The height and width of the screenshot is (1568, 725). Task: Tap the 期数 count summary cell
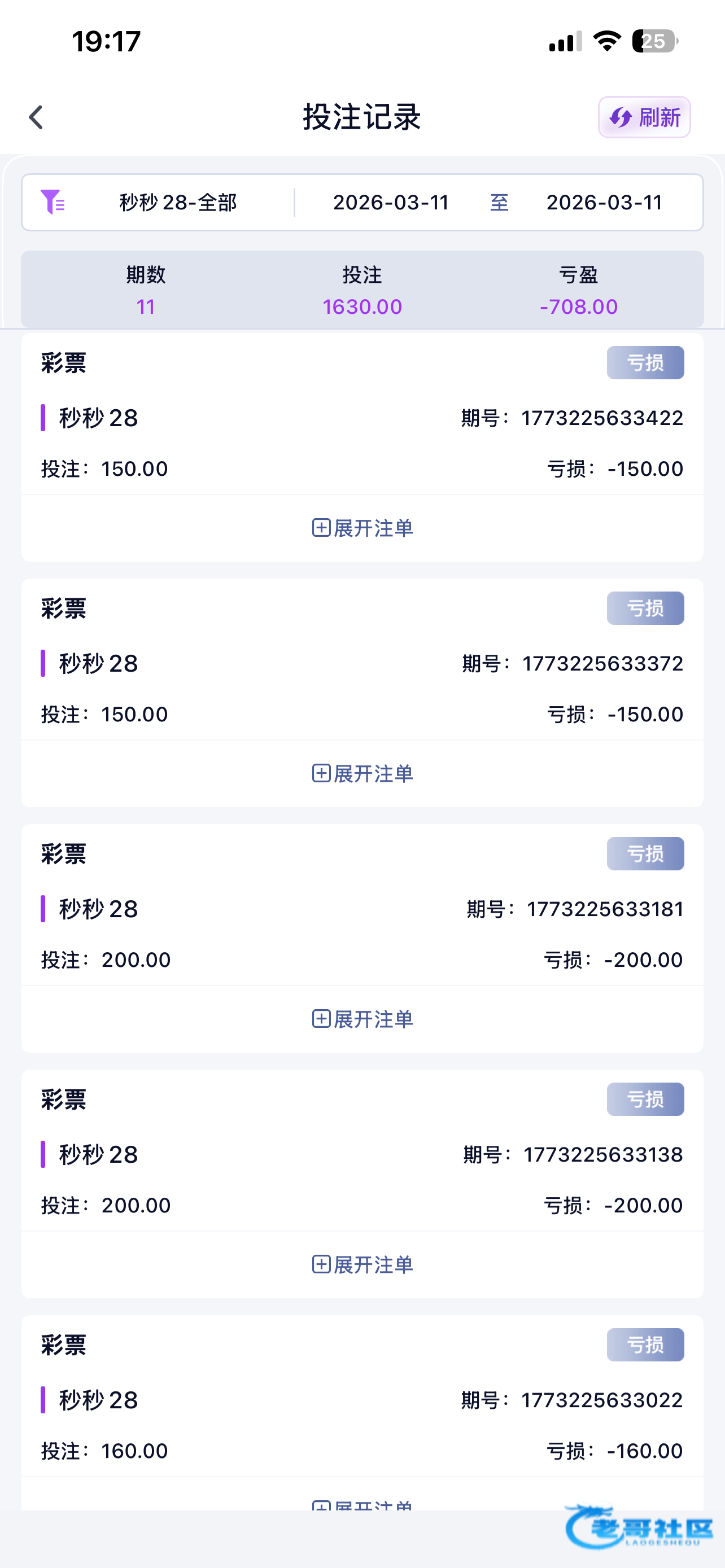tap(146, 290)
